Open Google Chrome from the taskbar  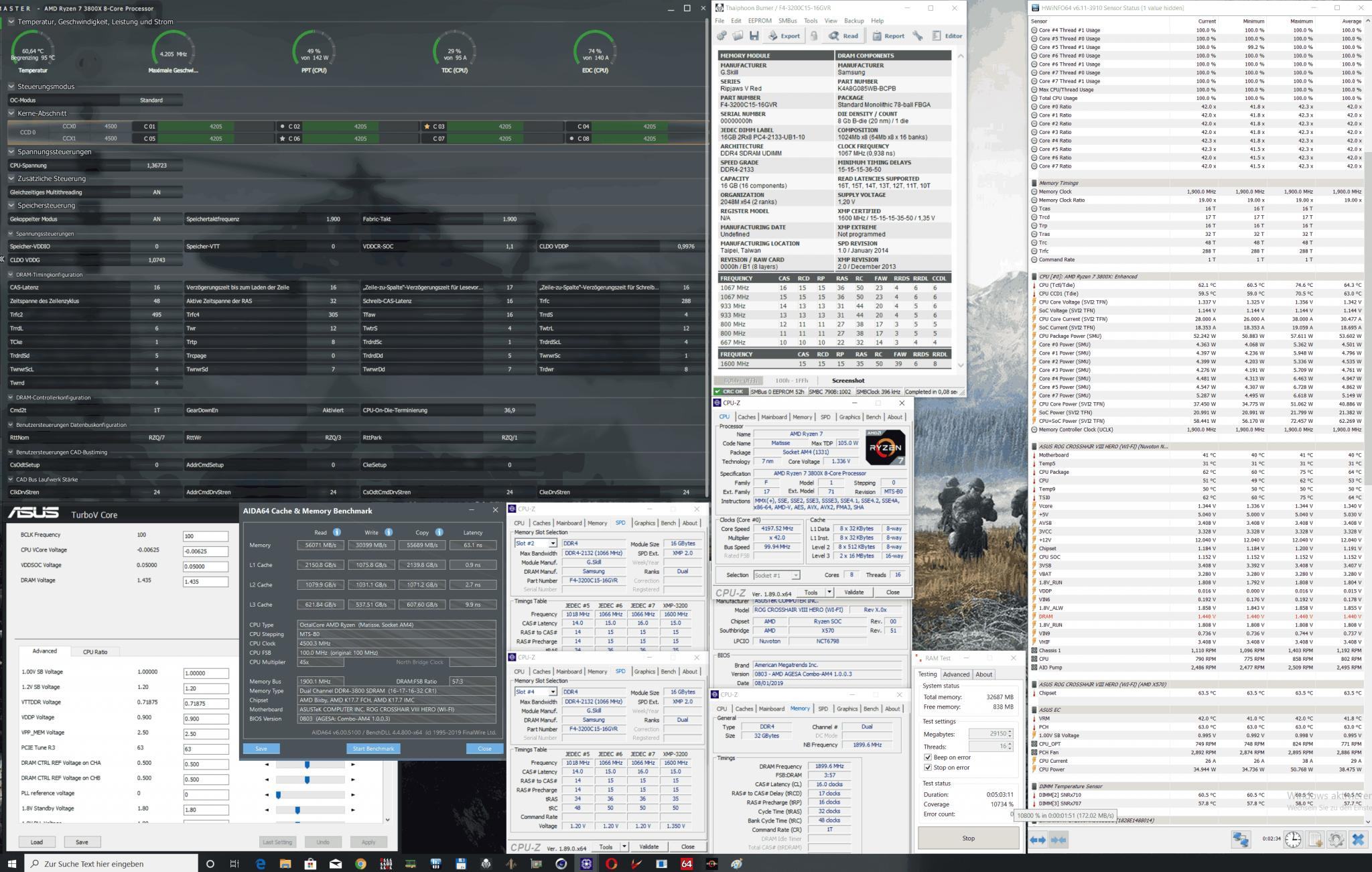pyautogui.click(x=360, y=864)
